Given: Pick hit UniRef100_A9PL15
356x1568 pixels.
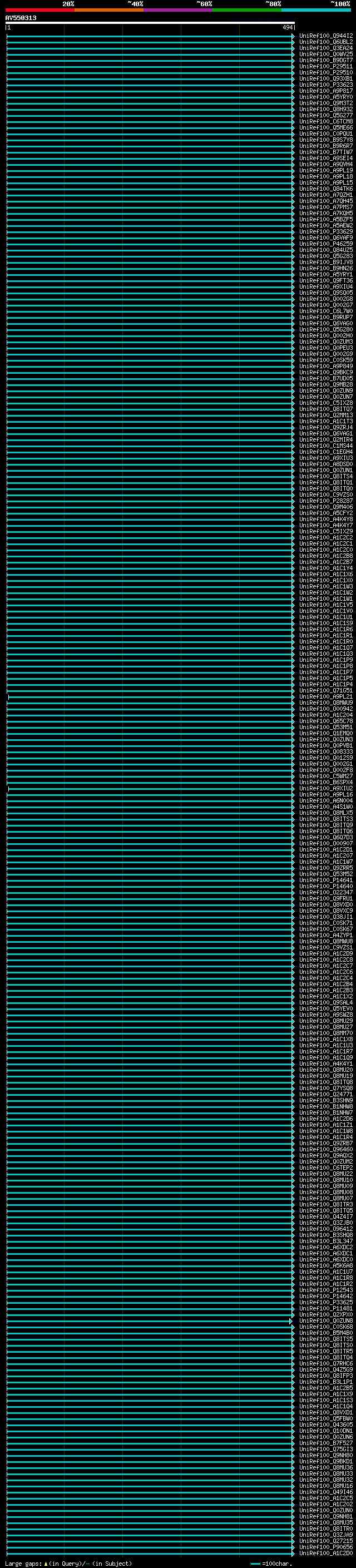Looking at the screenshot, I should point(326,182).
